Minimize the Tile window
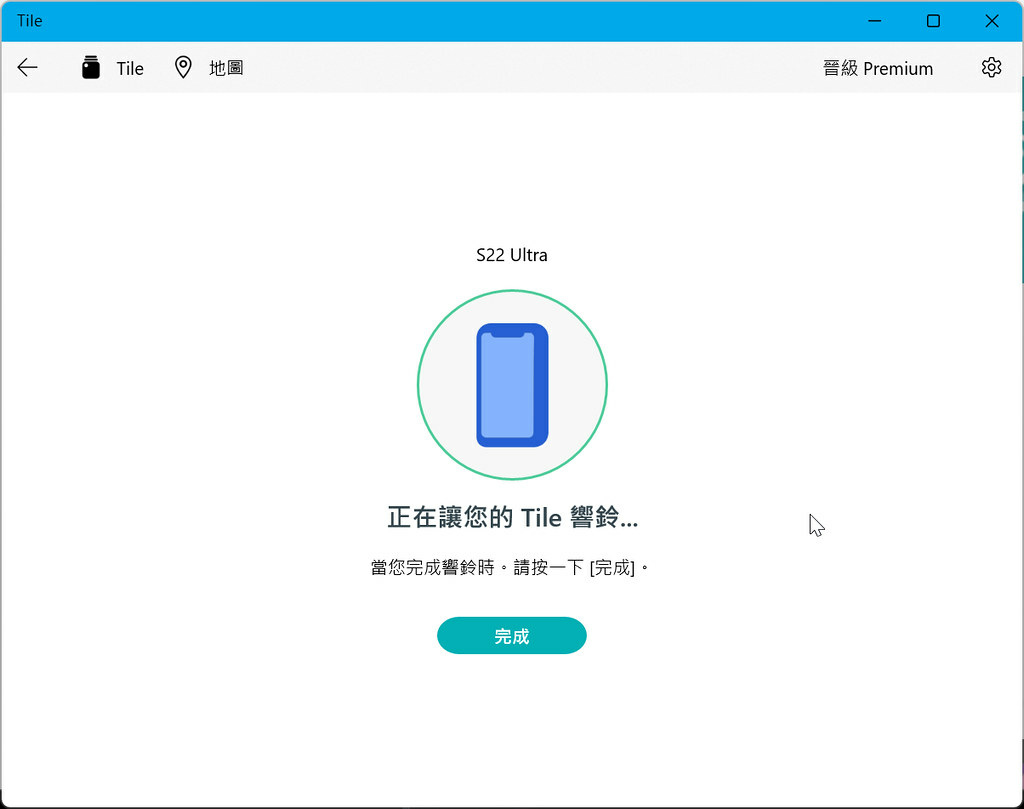The image size is (1024, 809). click(874, 21)
